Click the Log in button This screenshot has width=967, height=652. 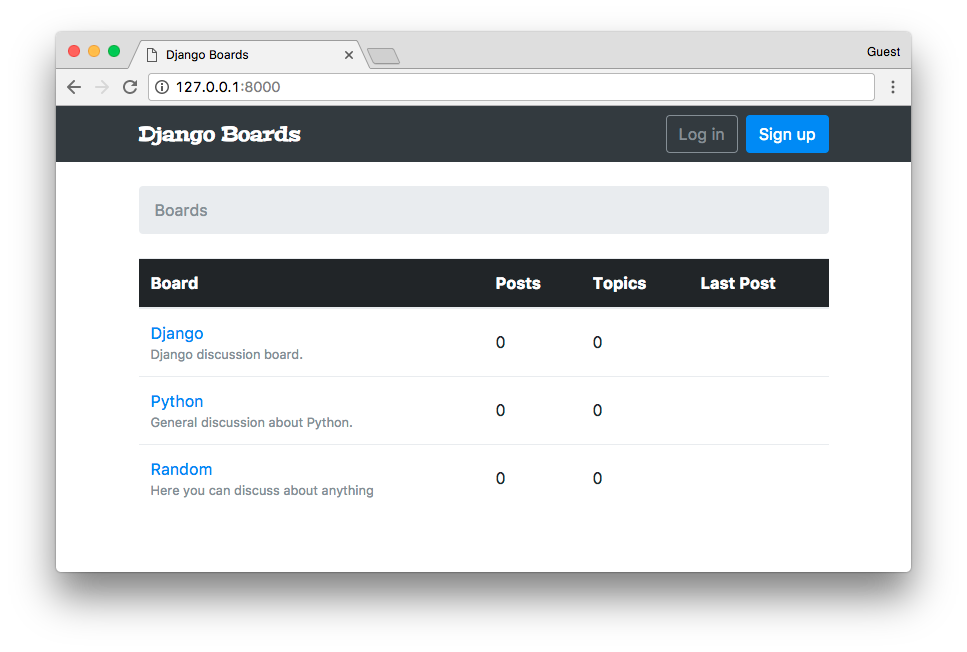click(x=702, y=134)
